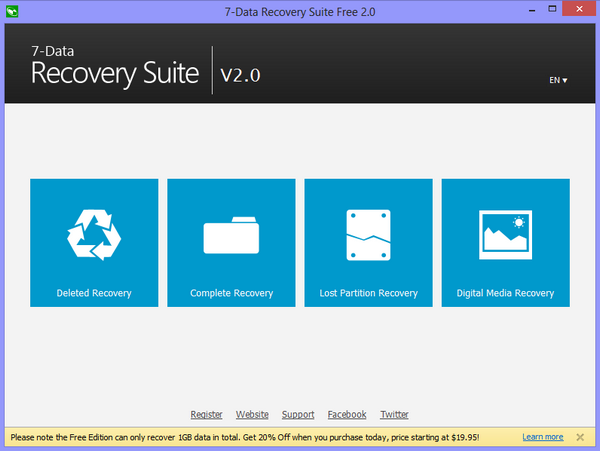
Task: Click the V2.0 version label
Action: pos(240,75)
